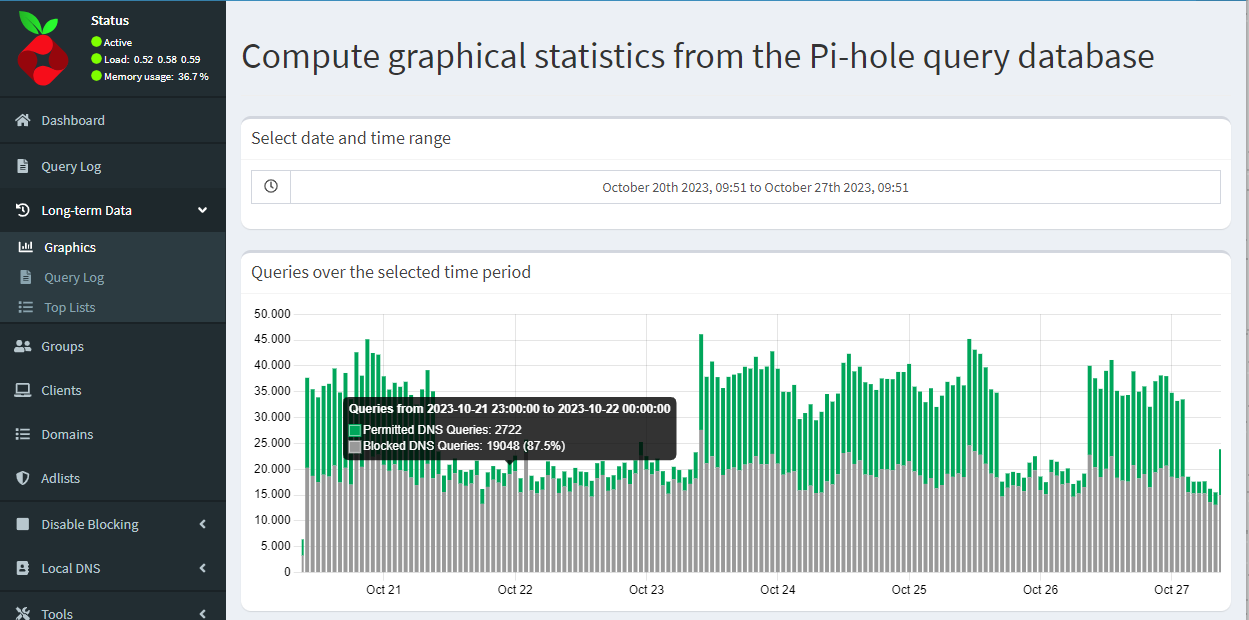Open the date and time range field

click(x=755, y=187)
